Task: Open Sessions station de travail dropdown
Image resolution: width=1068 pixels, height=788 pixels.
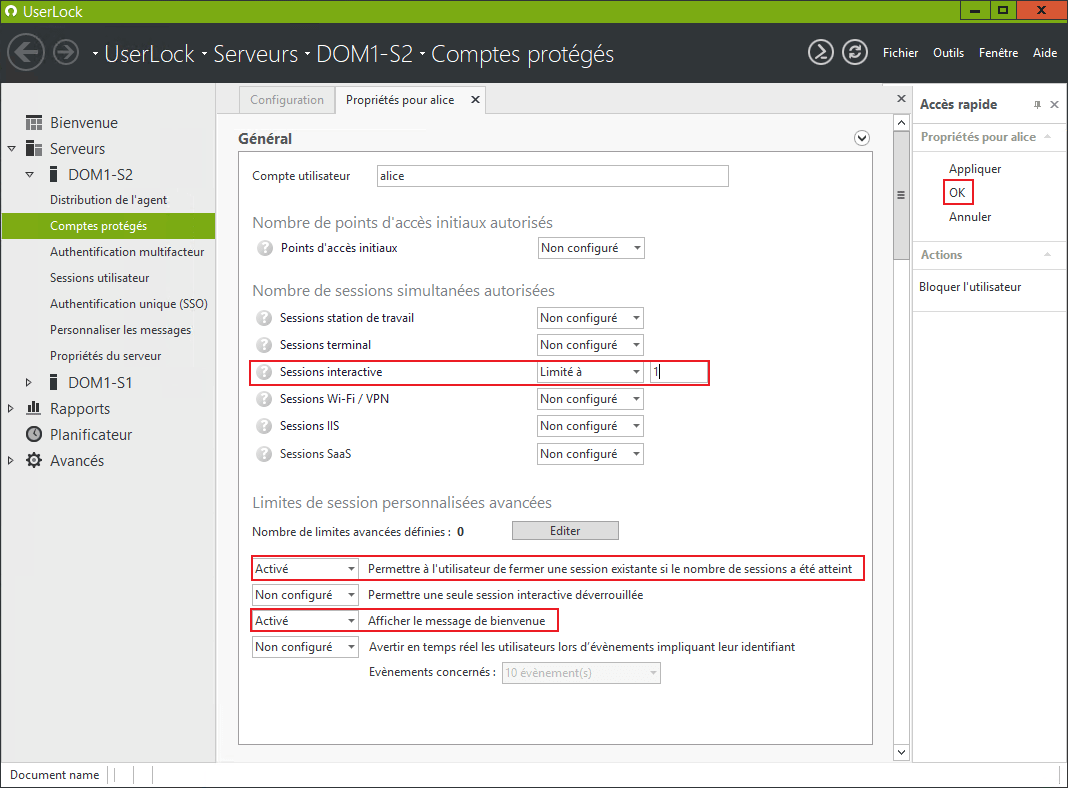Action: pyautogui.click(x=590, y=318)
